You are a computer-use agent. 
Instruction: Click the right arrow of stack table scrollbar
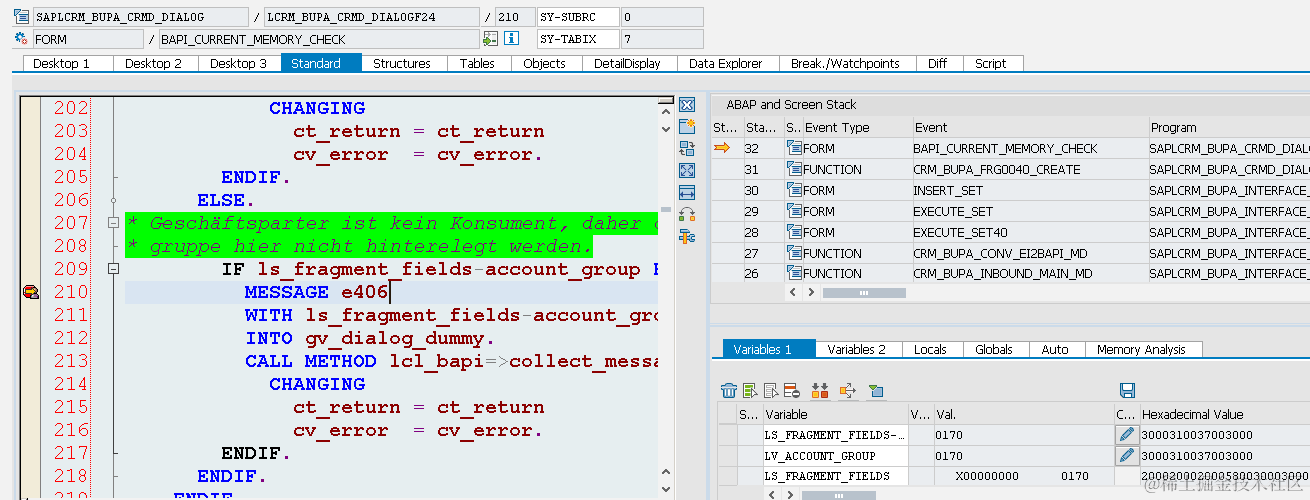tap(810, 293)
